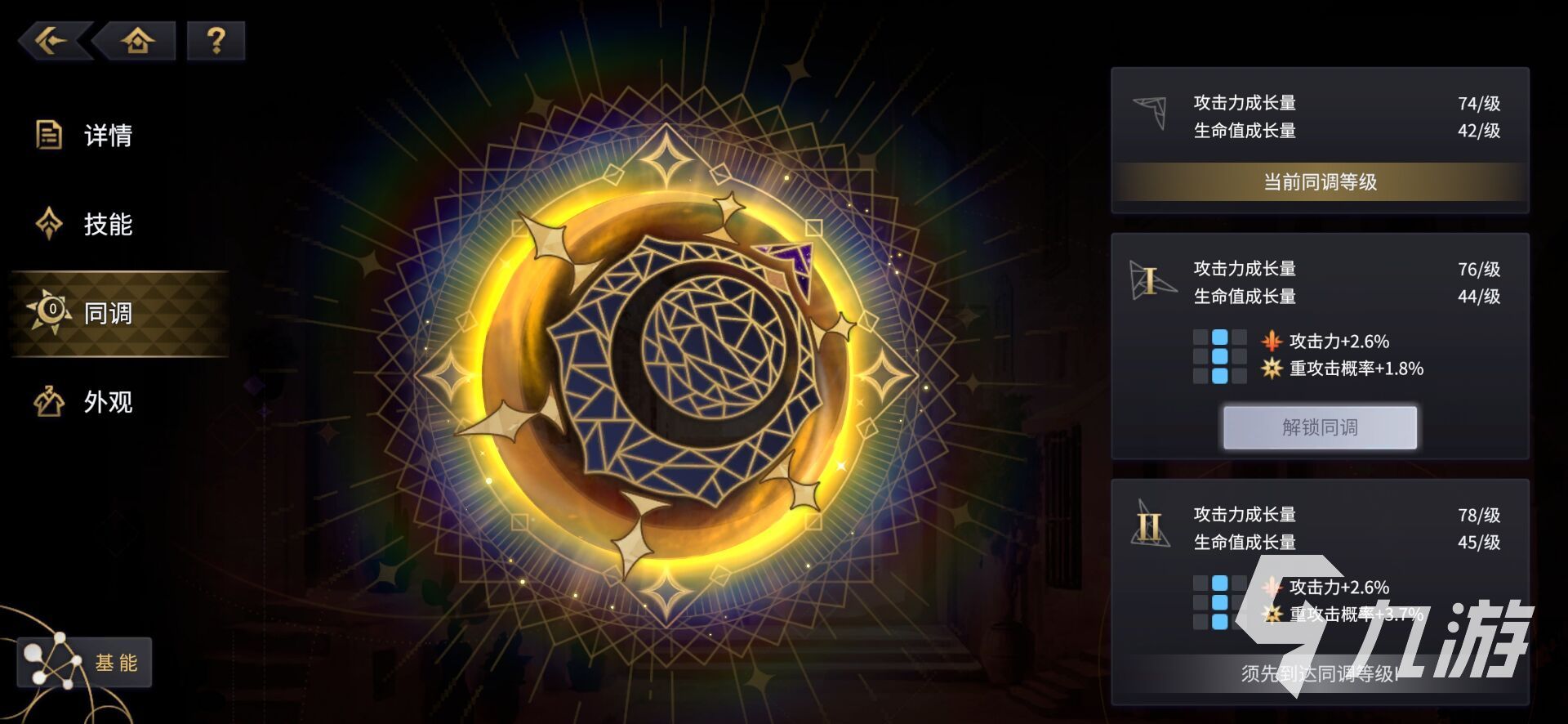The image size is (1568, 724).
Task: Click the blue grid pattern in level II
Action: (x=1219, y=602)
